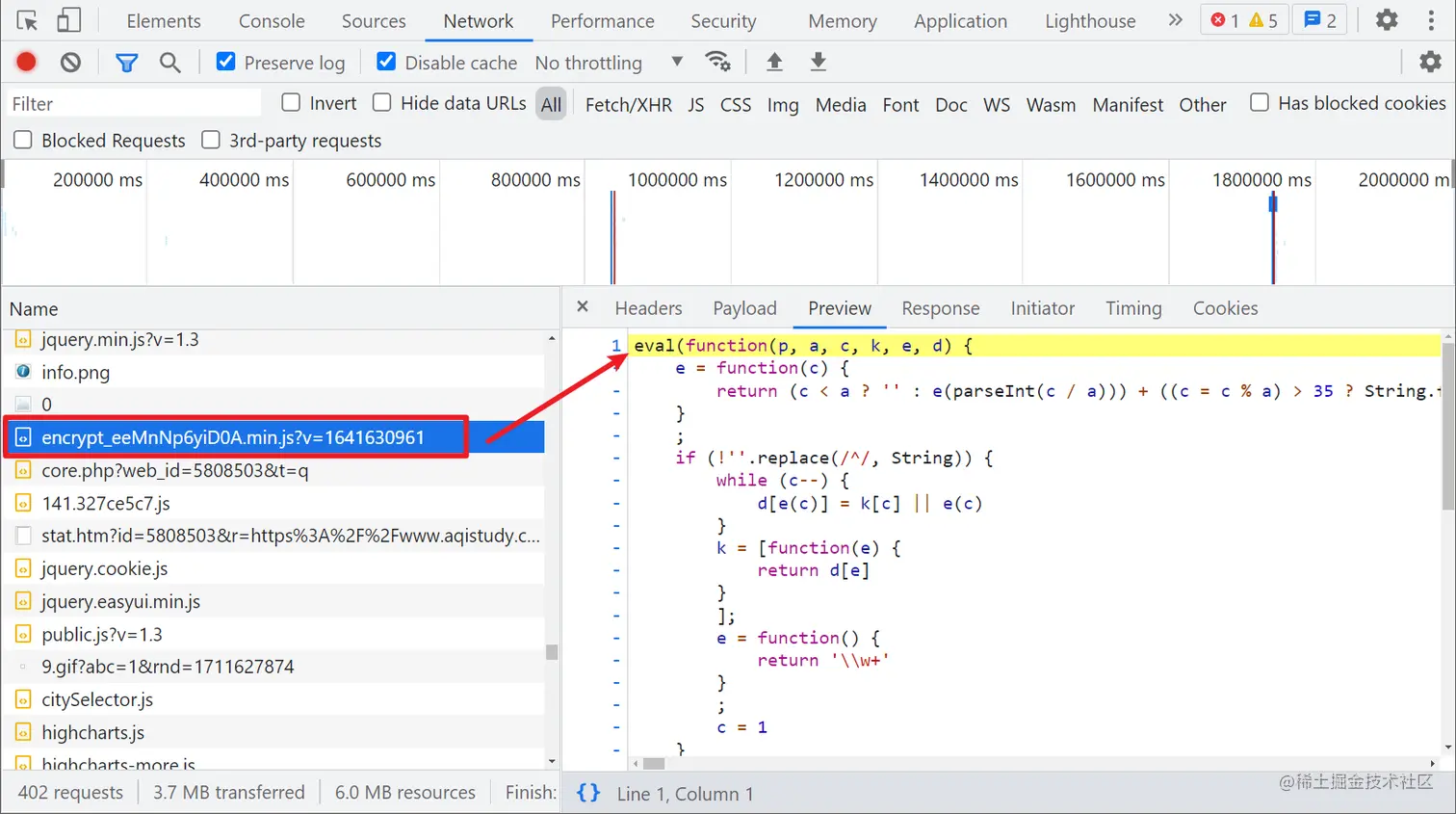
Task: Switch to Elements tab
Action: [x=164, y=21]
